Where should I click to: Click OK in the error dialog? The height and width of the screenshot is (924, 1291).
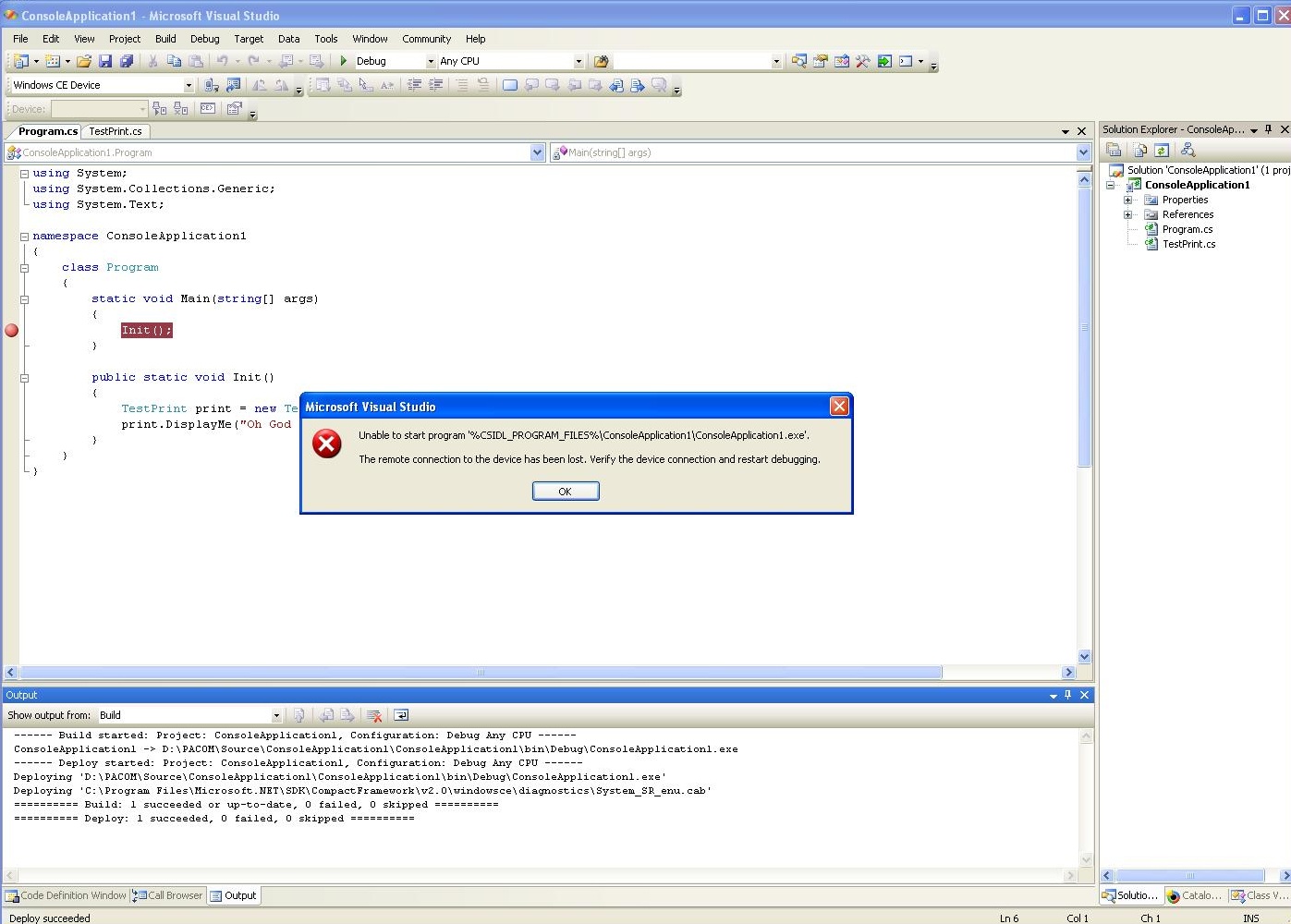566,492
